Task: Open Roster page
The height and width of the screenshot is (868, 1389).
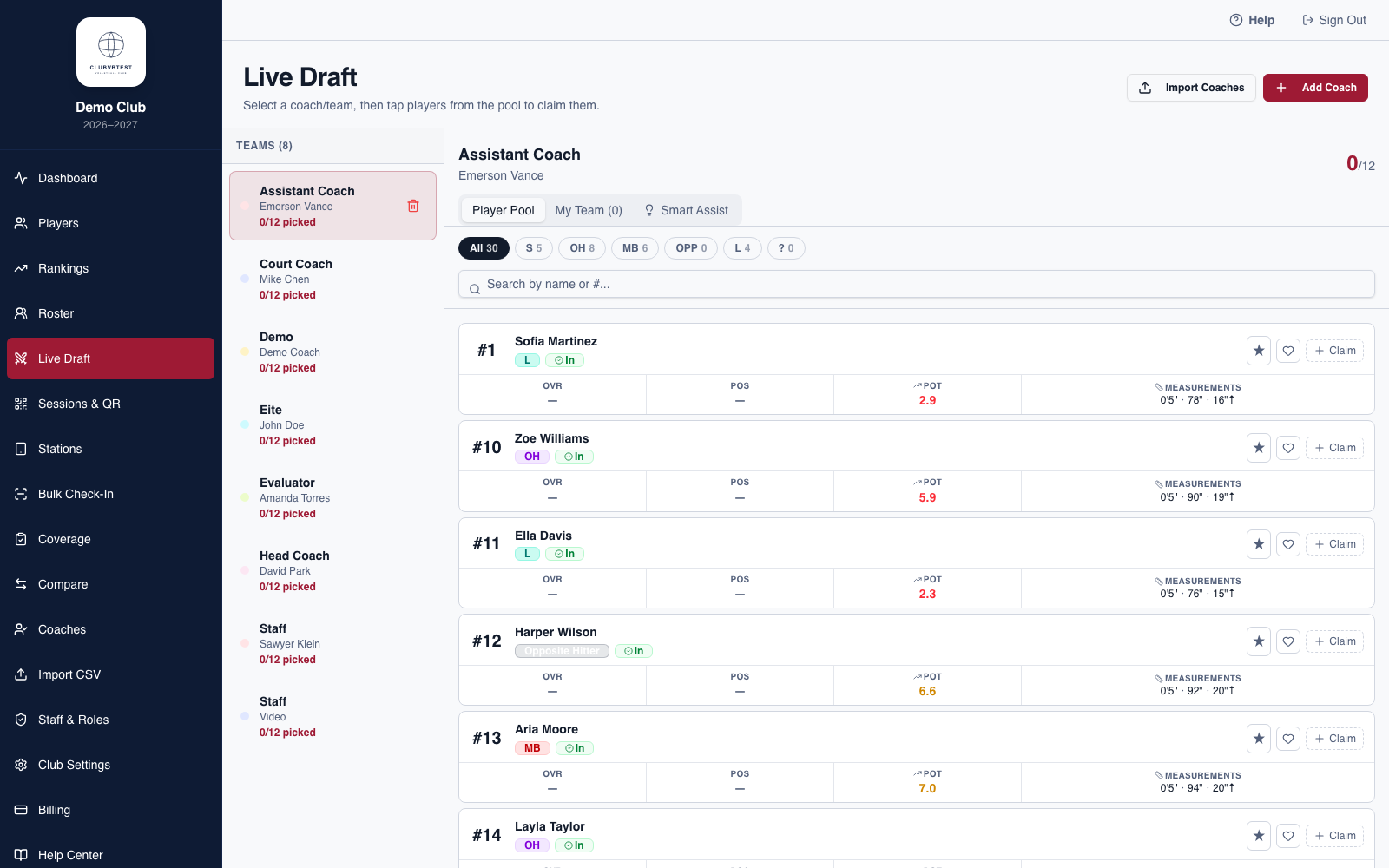Action: (110, 313)
